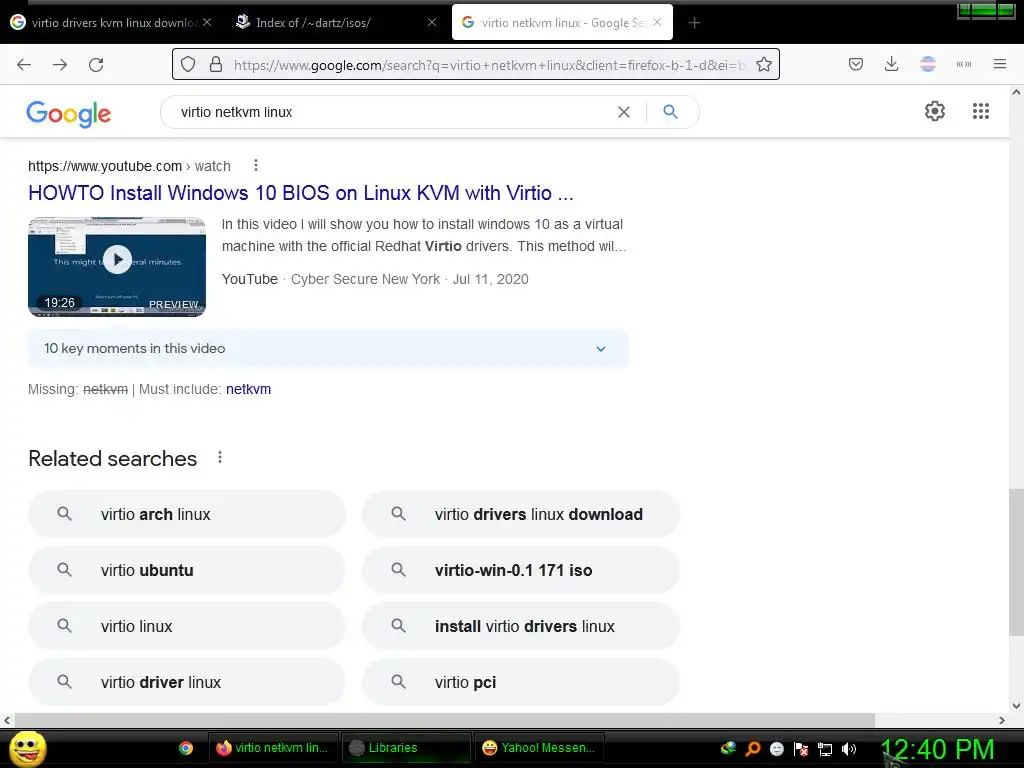Open the Firefox account avatar icon
This screenshot has width=1024, height=768.
point(927,64)
